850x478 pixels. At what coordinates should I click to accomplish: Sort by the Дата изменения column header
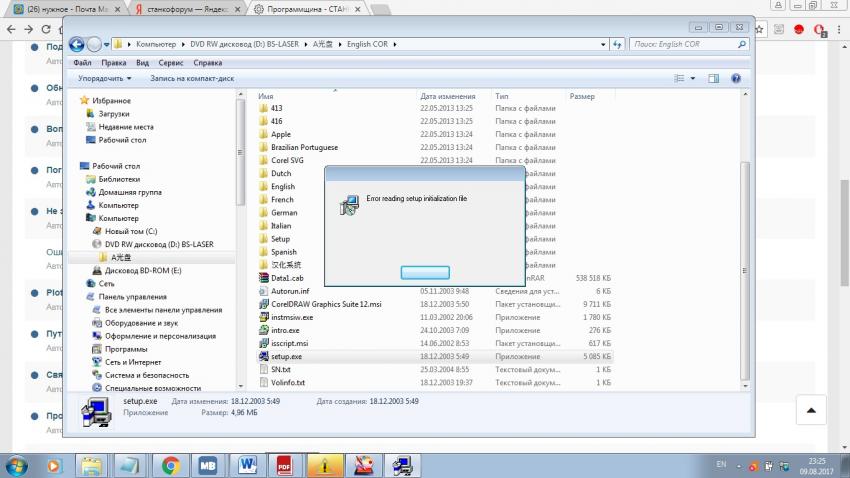click(x=448, y=96)
